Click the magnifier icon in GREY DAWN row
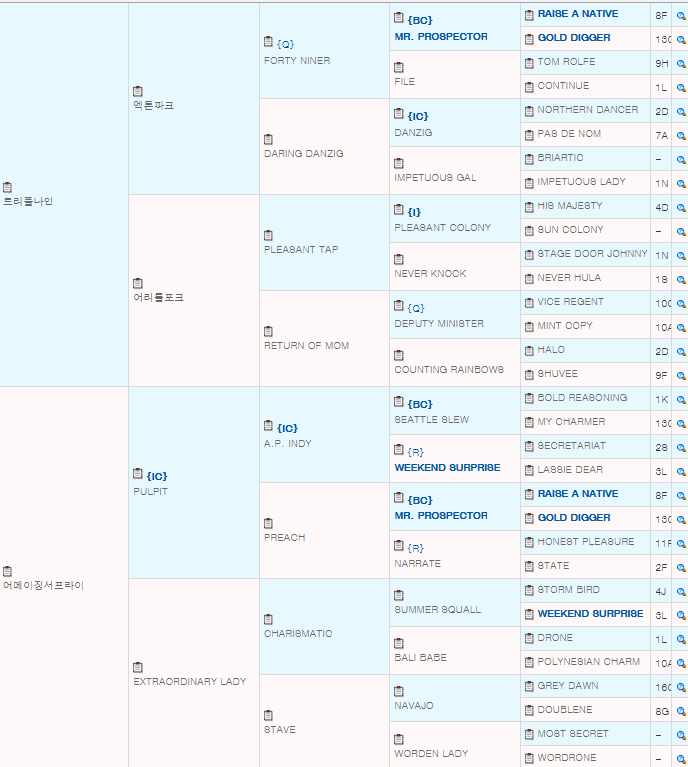 [x=681, y=687]
